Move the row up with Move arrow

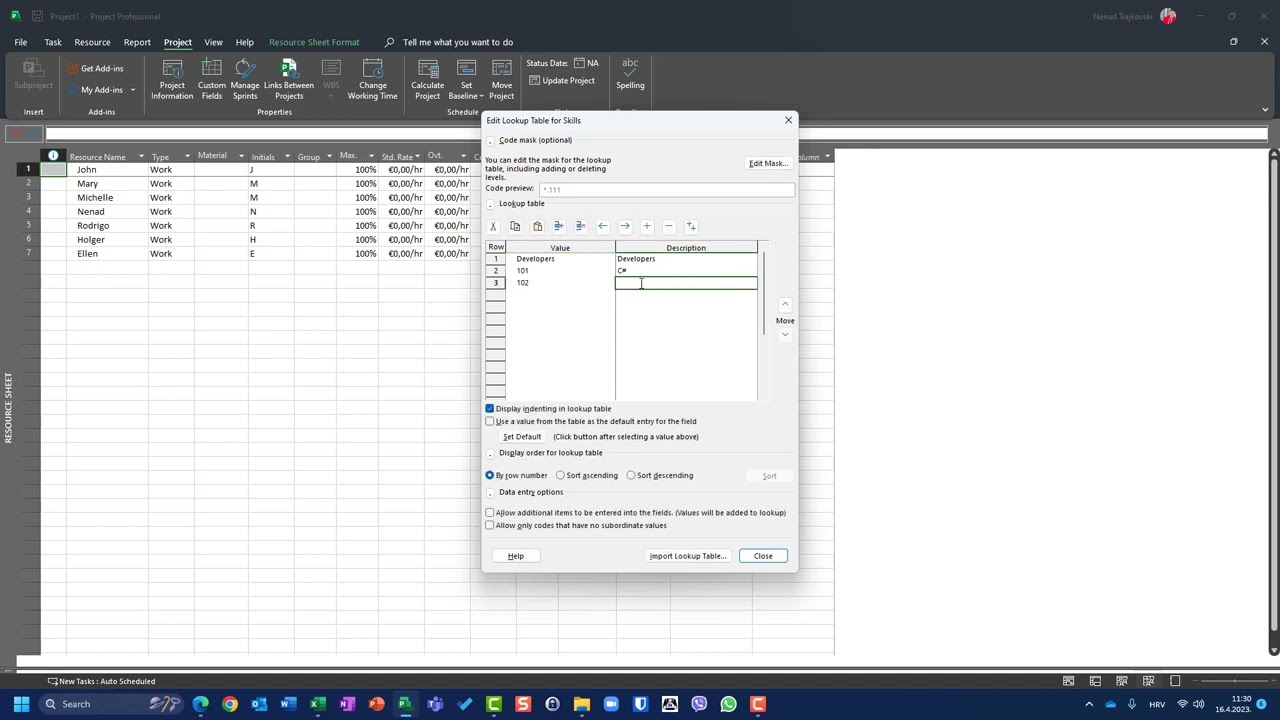pyautogui.click(x=785, y=304)
